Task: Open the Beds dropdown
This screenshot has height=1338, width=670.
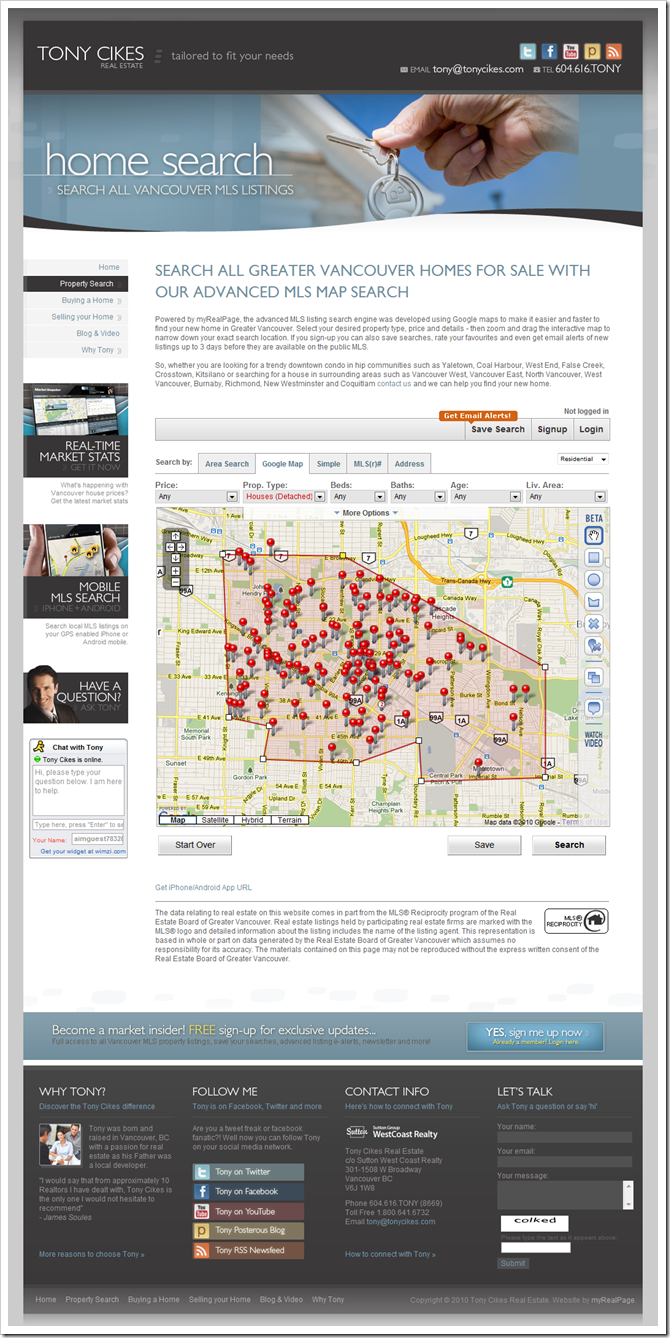Action: click(357, 497)
